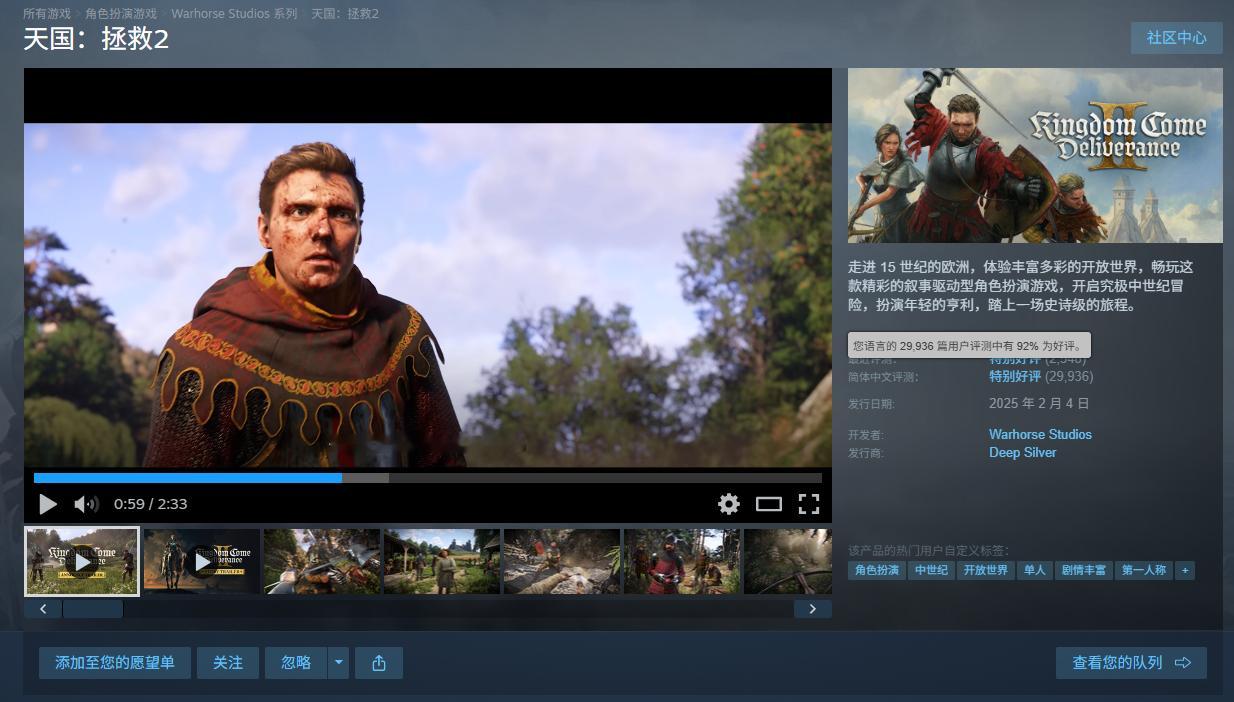Move thumbnail strip left with arrow
This screenshot has height=702, width=1234.
pyautogui.click(x=43, y=609)
